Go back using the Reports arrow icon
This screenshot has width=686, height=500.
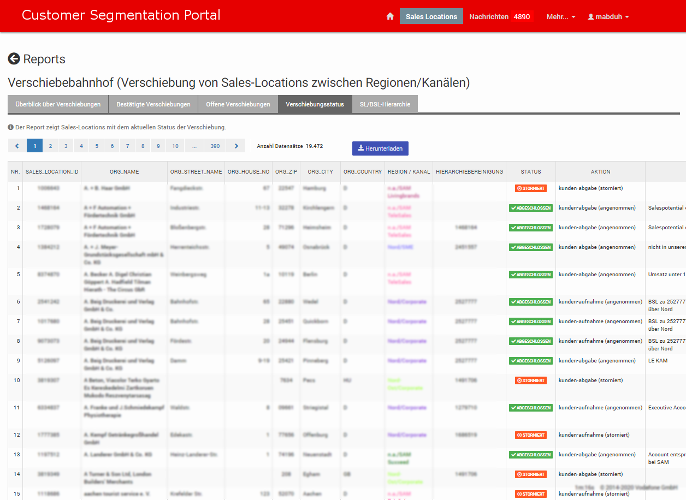click(14, 60)
